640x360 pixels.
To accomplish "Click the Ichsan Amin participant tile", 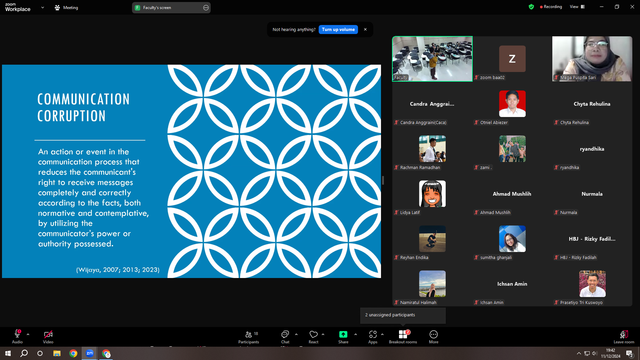I will pyautogui.click(x=512, y=284).
